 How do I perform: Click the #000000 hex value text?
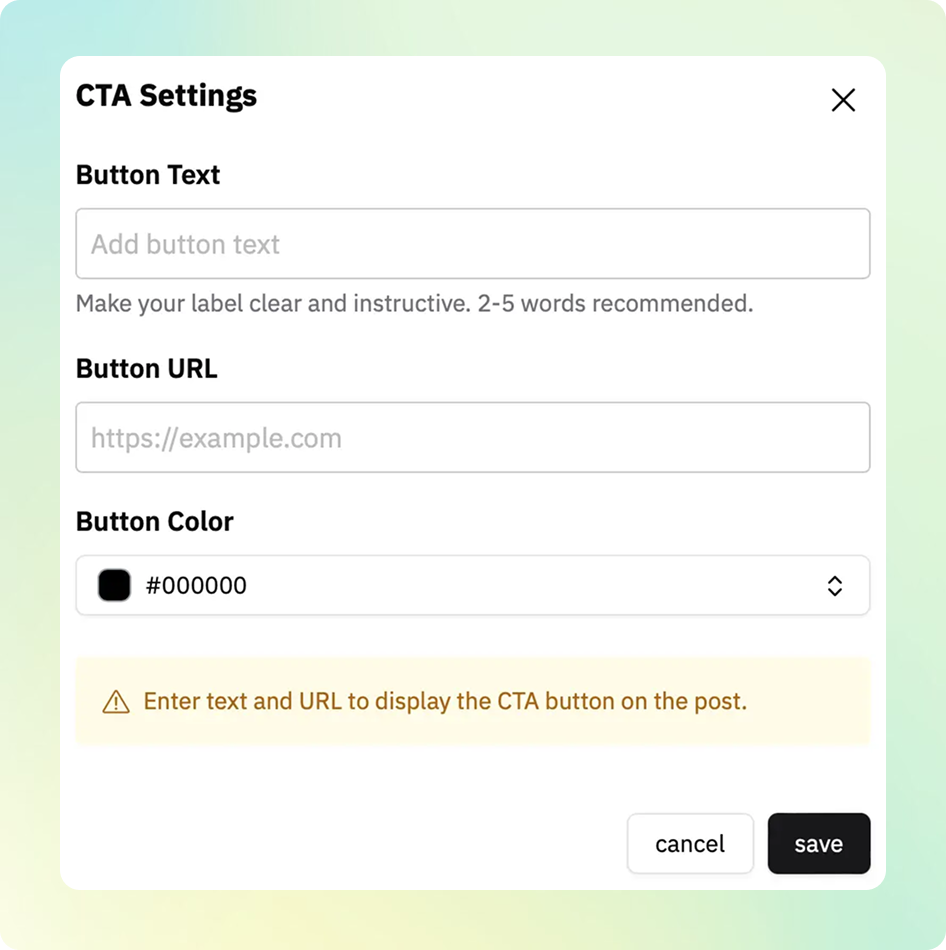(x=196, y=586)
